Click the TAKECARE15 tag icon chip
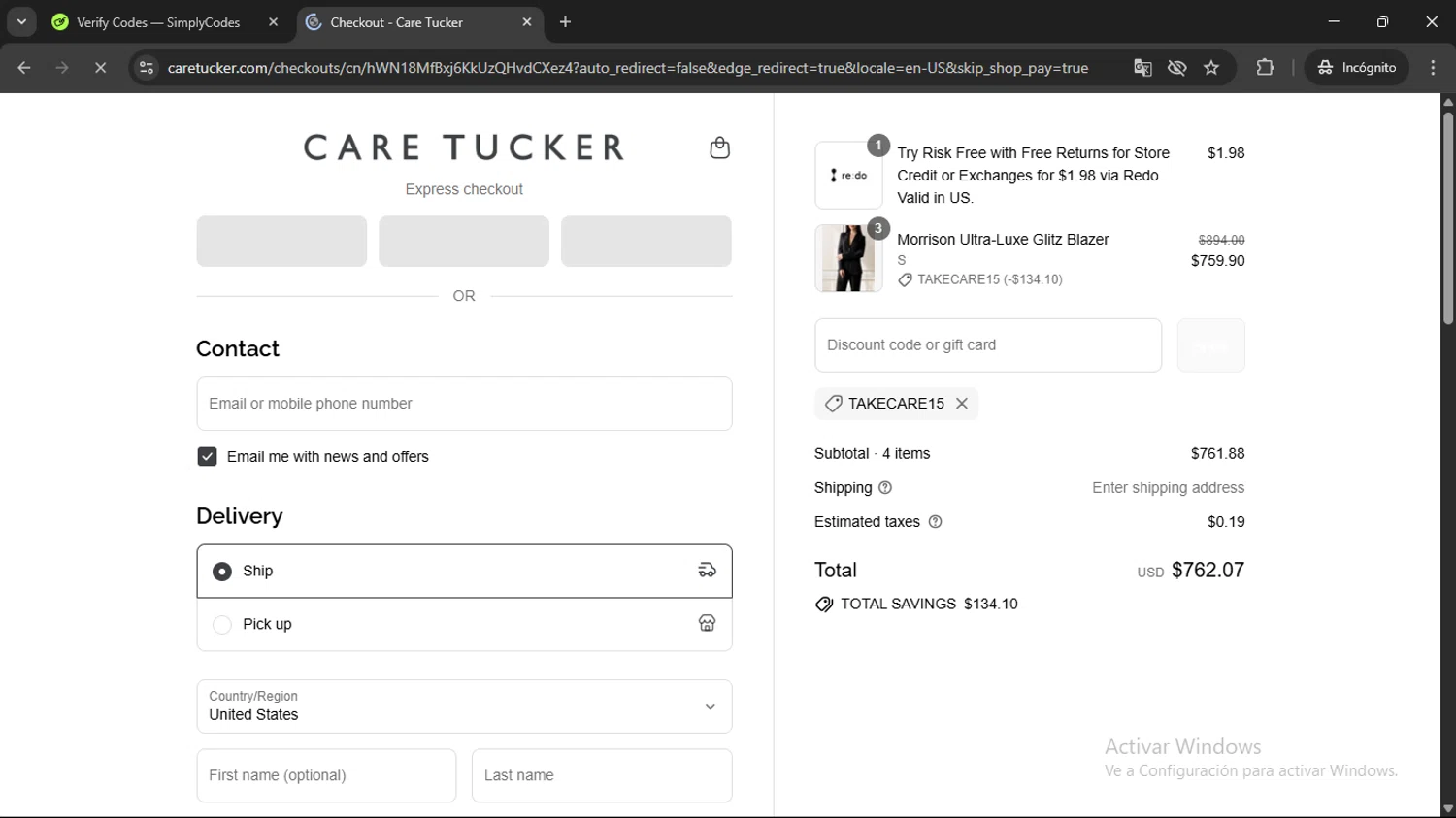The height and width of the screenshot is (818, 1456). 833,404
